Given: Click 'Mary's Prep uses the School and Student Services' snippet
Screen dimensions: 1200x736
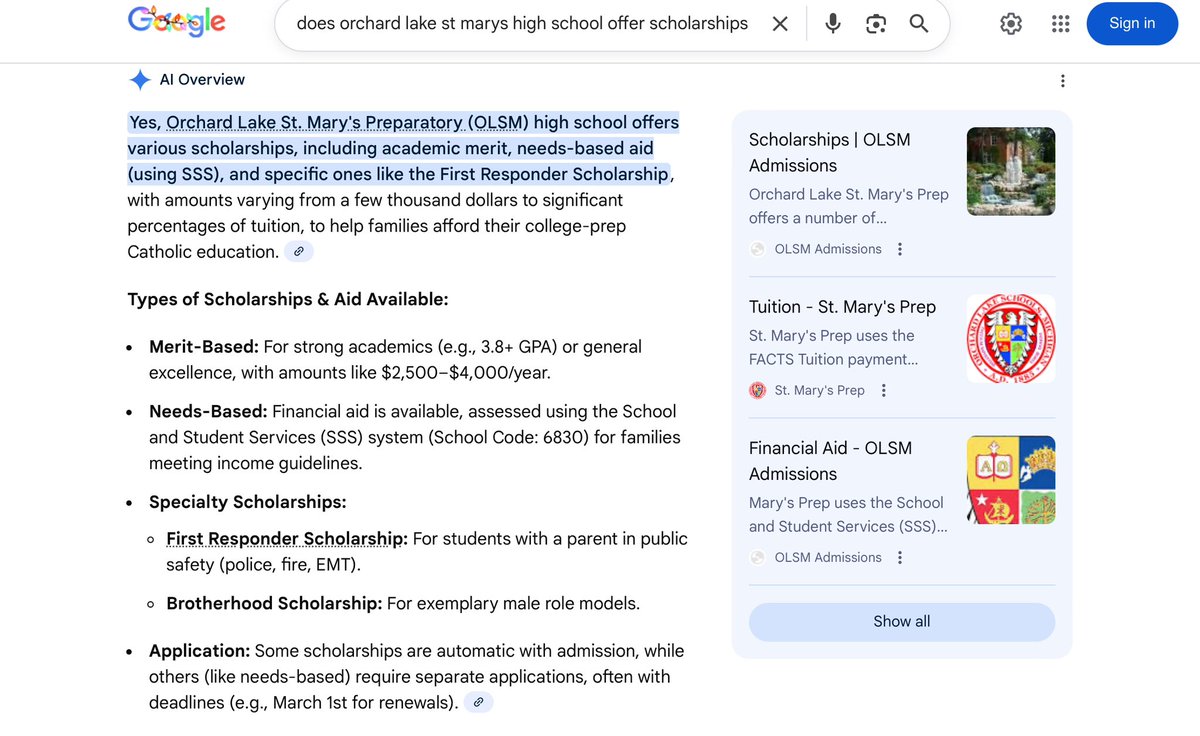Looking at the screenshot, I should 848,514.
